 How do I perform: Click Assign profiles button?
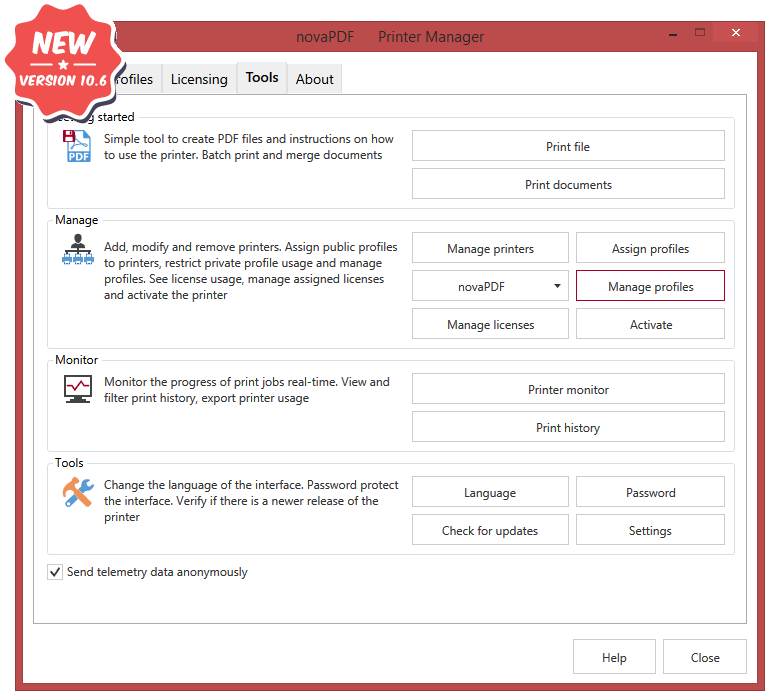[x=650, y=248]
